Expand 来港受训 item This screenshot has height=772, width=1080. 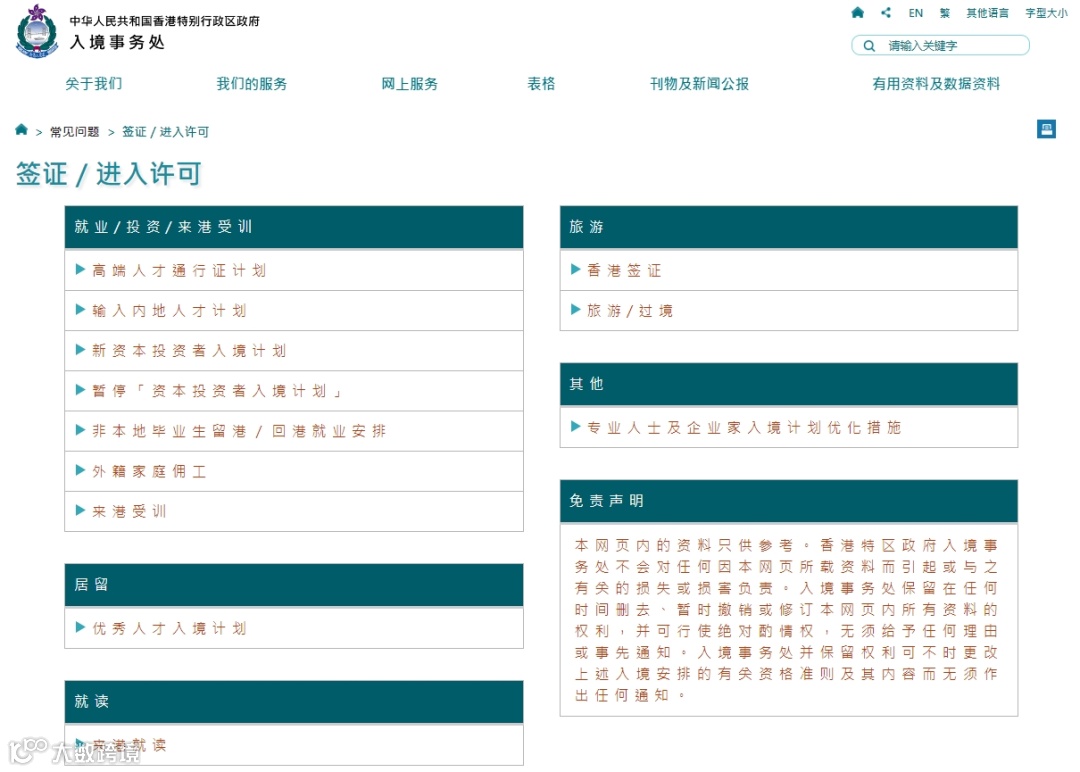pyautogui.click(x=294, y=511)
